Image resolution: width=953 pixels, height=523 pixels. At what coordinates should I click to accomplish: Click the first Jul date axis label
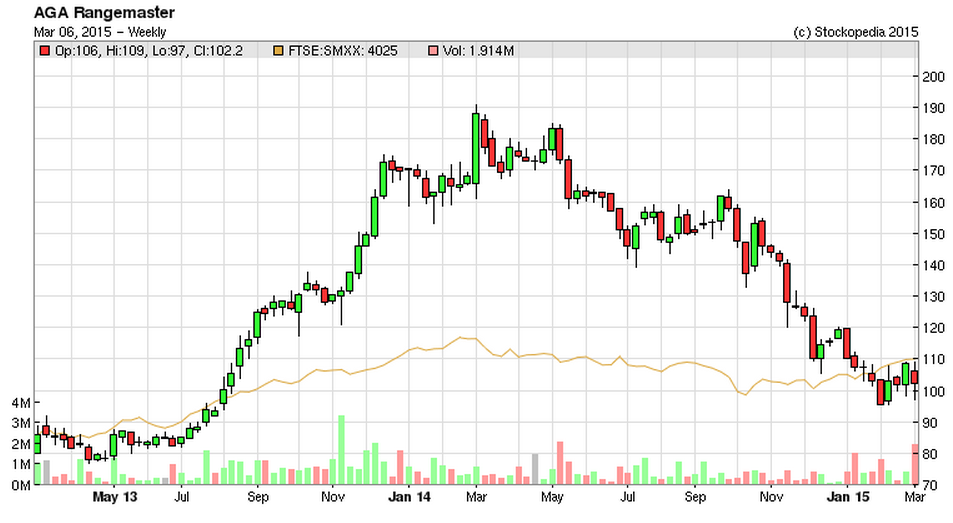pyautogui.click(x=182, y=497)
